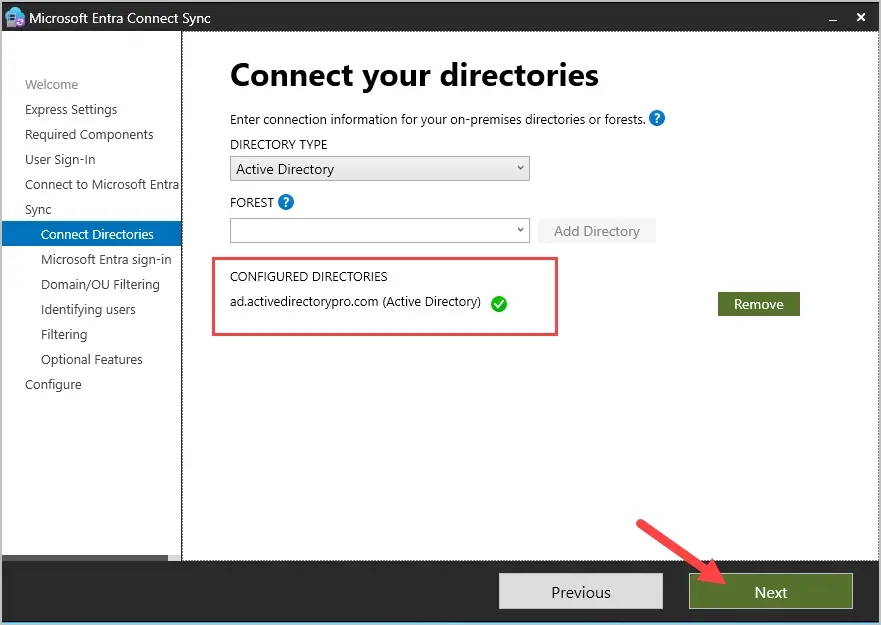Go back with the Previous button
The image size is (881, 625).
pyautogui.click(x=580, y=591)
